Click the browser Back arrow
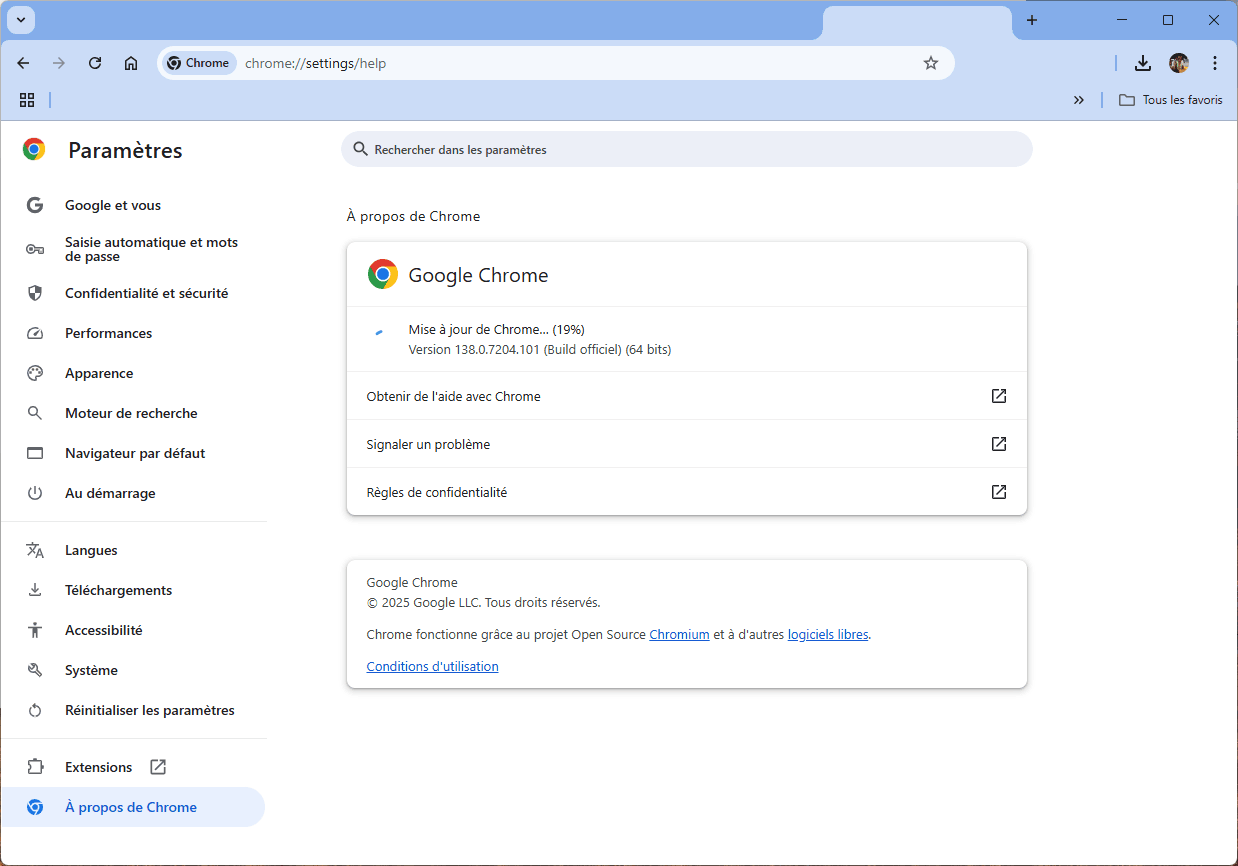Image resolution: width=1238 pixels, height=866 pixels. (23, 63)
